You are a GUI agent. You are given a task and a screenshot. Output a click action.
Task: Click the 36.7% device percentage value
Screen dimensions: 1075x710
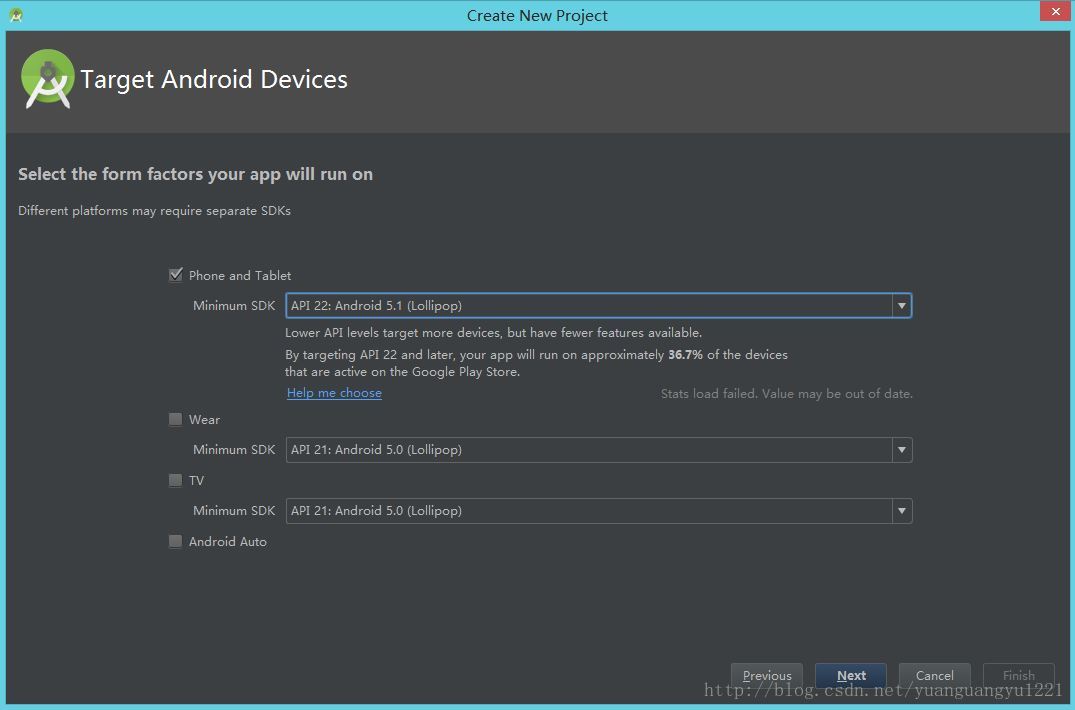point(685,354)
